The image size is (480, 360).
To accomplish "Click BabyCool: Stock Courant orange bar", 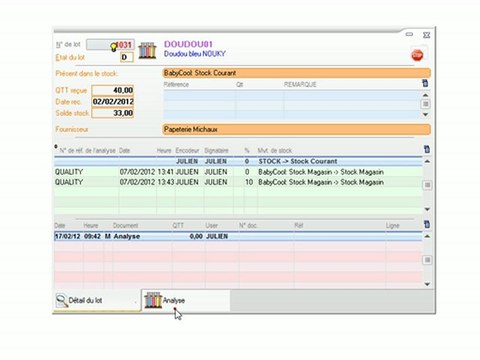I will [x=296, y=73].
